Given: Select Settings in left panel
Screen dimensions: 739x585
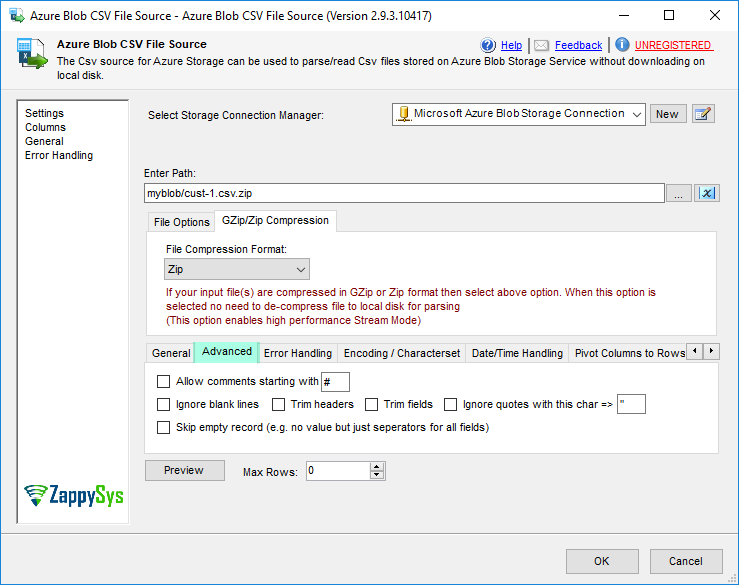Looking at the screenshot, I should pos(44,113).
